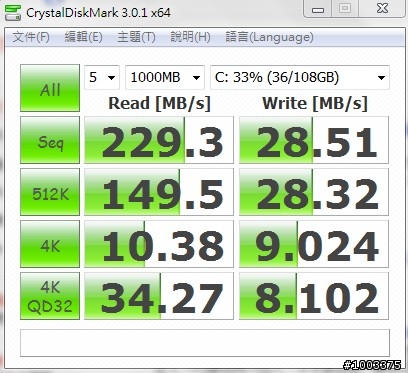Image resolution: width=408 pixels, height=373 pixels.
Task: Close the CrystalDiskMark window
Action: [x=382, y=8]
